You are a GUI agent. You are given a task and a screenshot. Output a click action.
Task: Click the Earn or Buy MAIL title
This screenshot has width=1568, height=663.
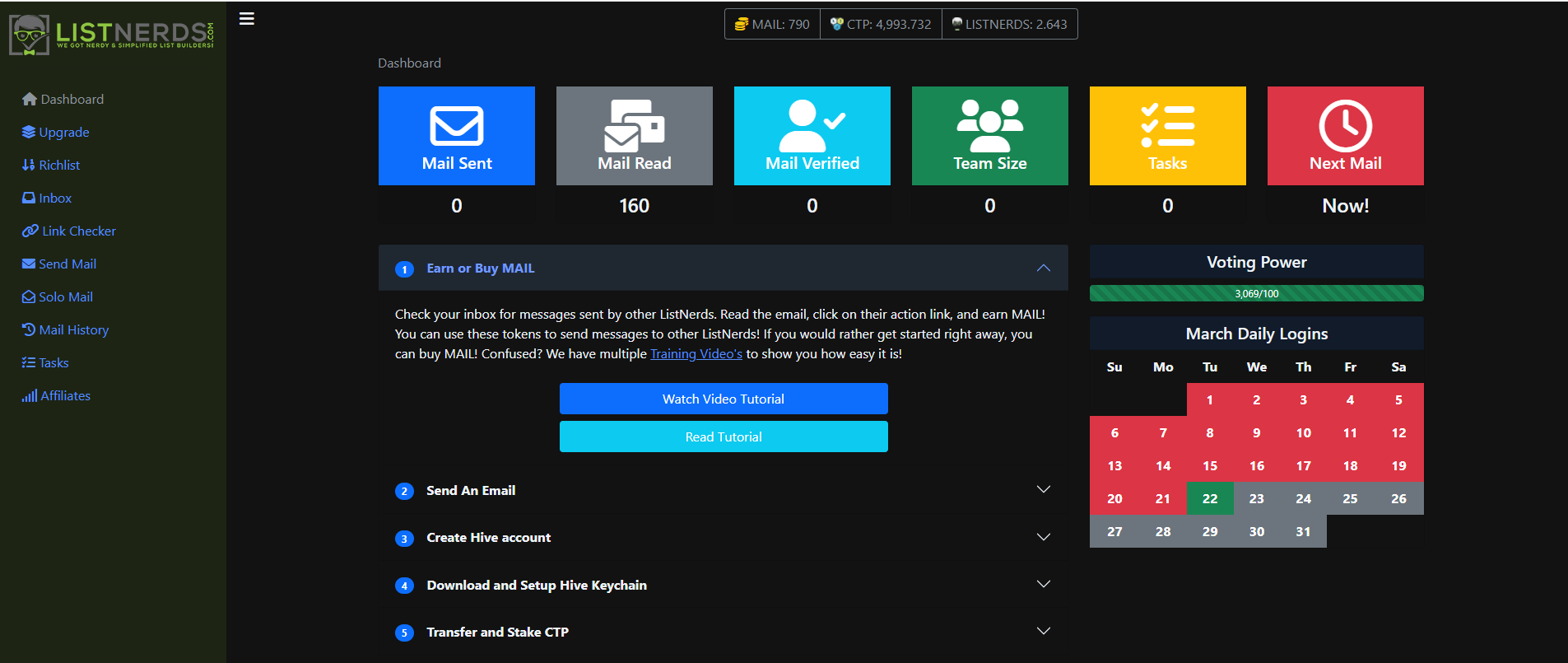tap(481, 268)
